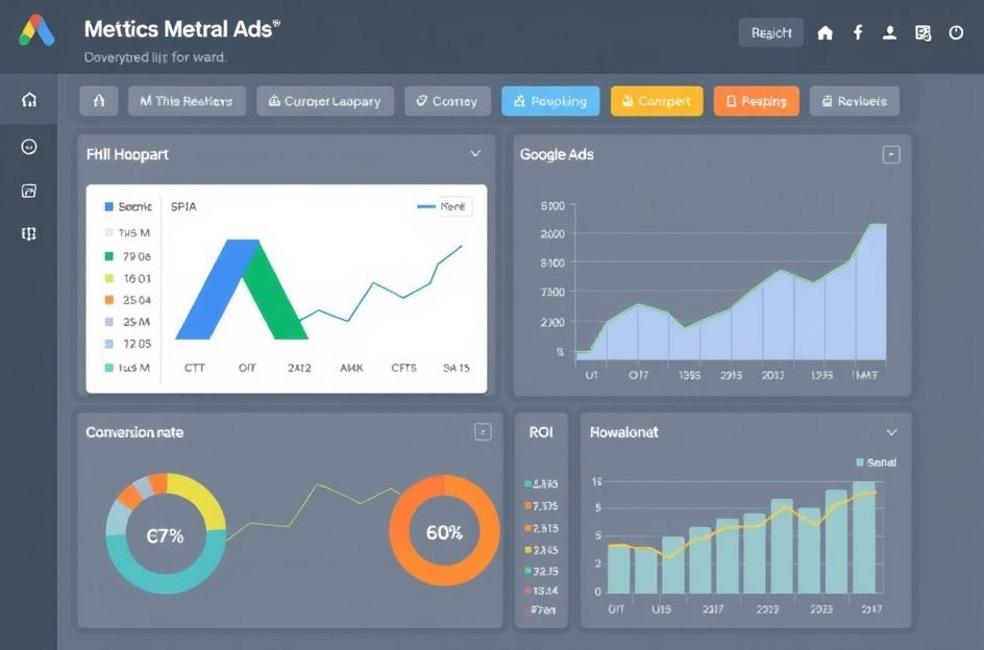
Task: Switch to the Reupking blue tab
Action: click(x=551, y=101)
